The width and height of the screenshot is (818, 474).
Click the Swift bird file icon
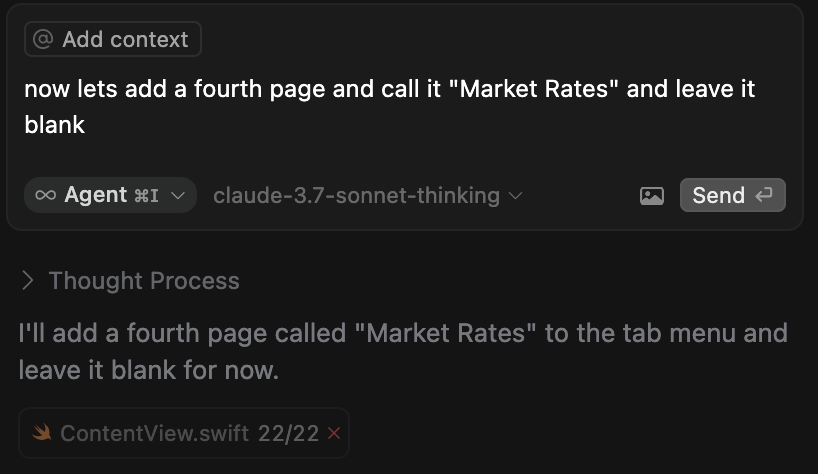[x=42, y=432]
